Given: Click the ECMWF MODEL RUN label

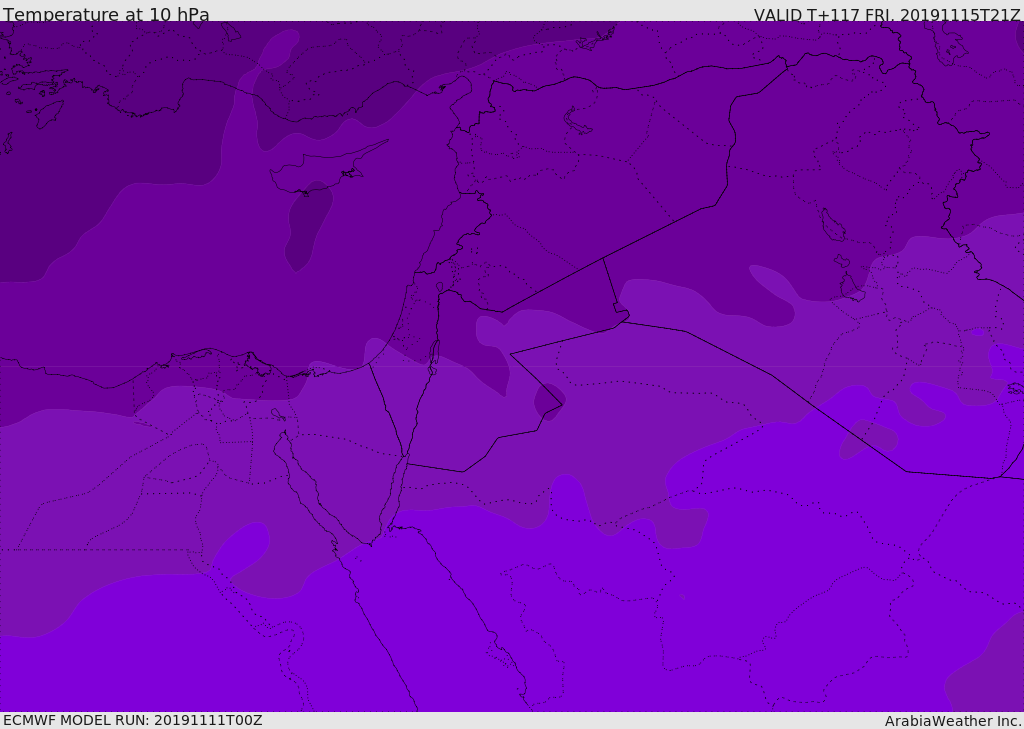Looking at the screenshot, I should (x=132, y=720).
